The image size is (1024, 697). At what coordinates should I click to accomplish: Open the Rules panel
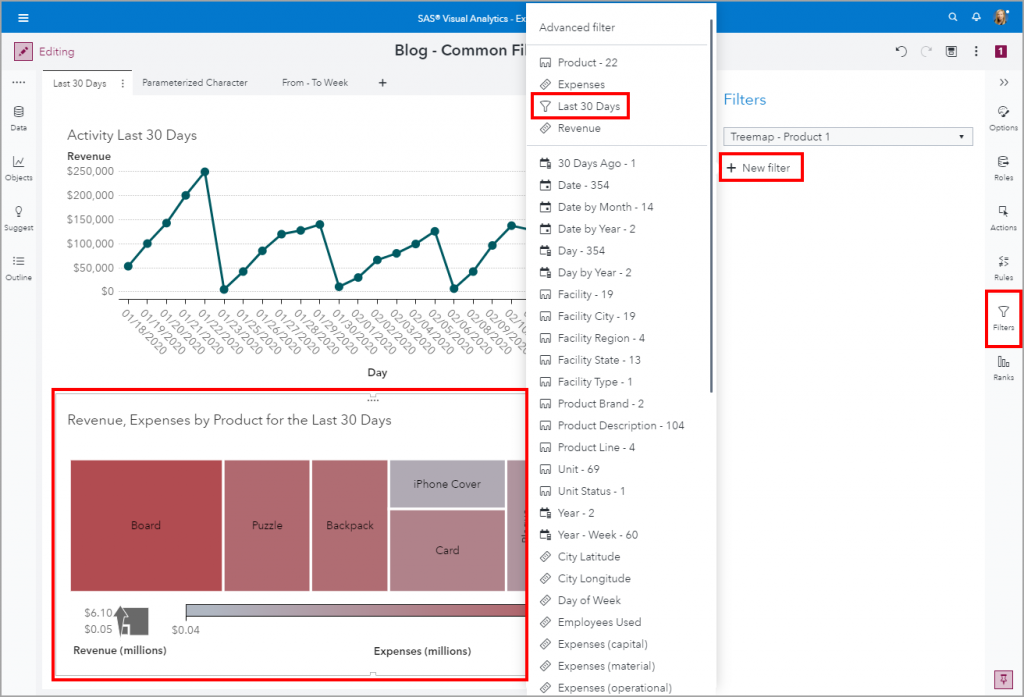(1003, 267)
